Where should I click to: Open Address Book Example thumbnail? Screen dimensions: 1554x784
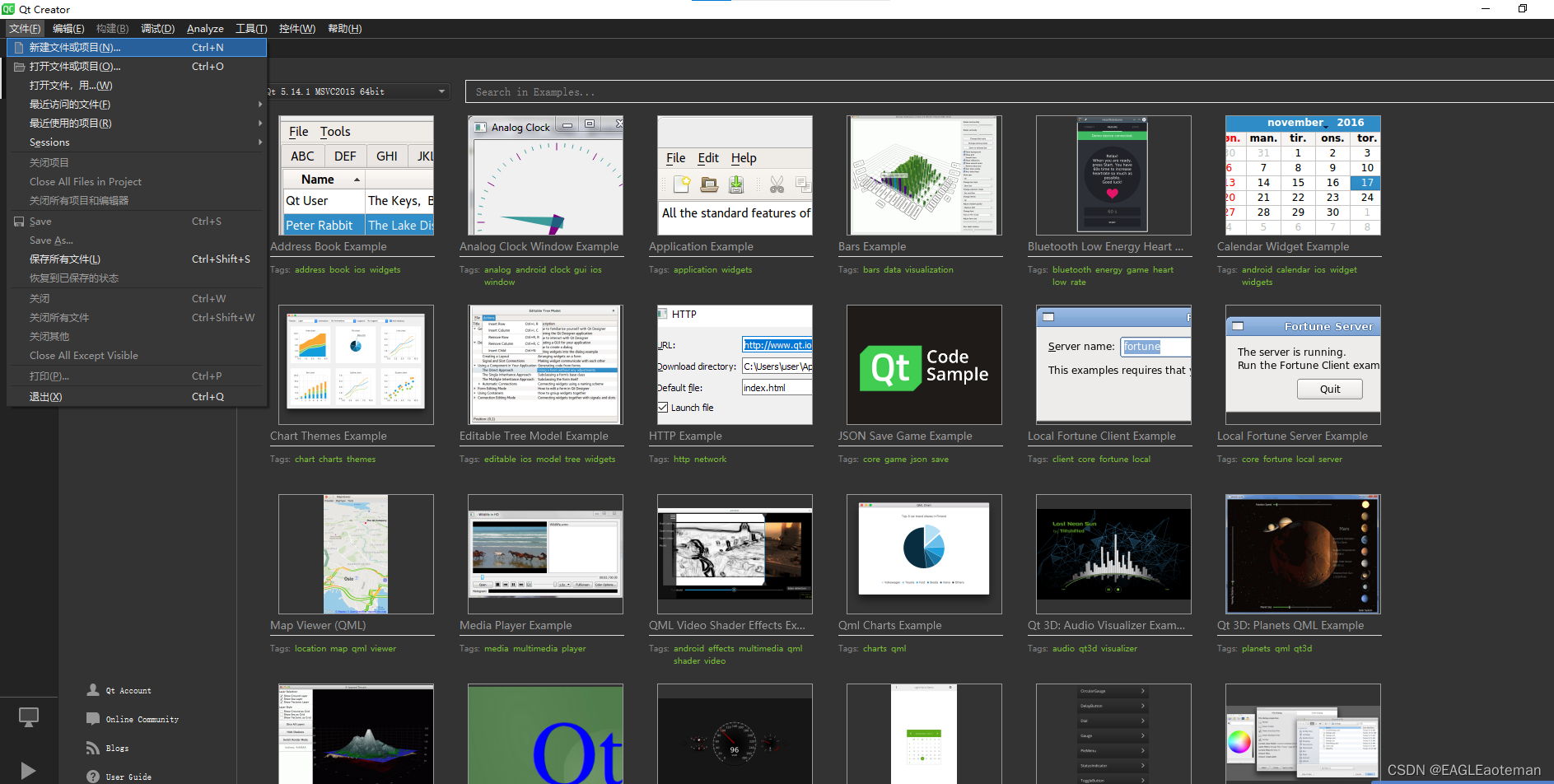pyautogui.click(x=356, y=175)
